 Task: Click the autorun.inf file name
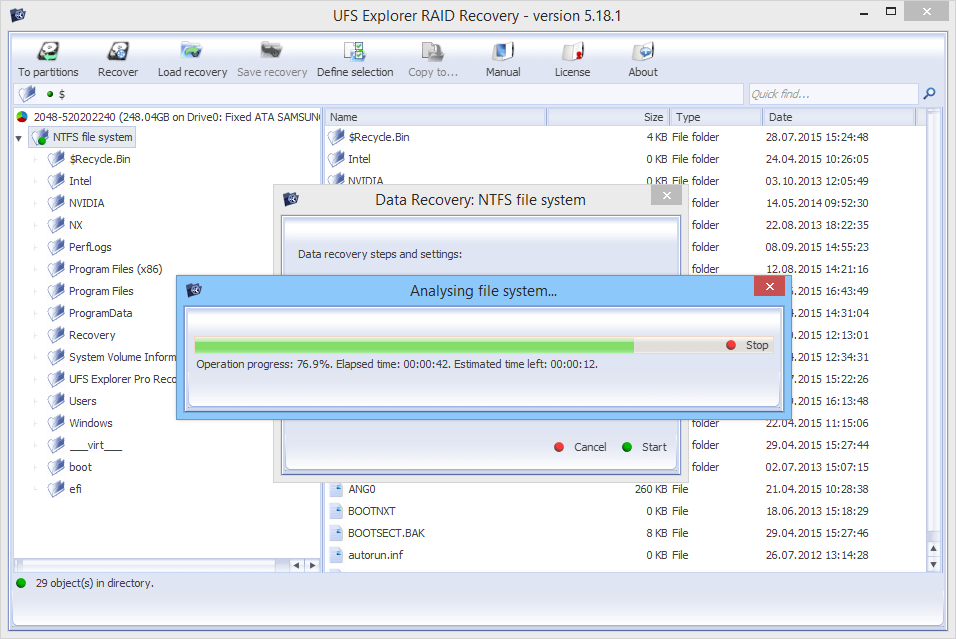tap(376, 555)
